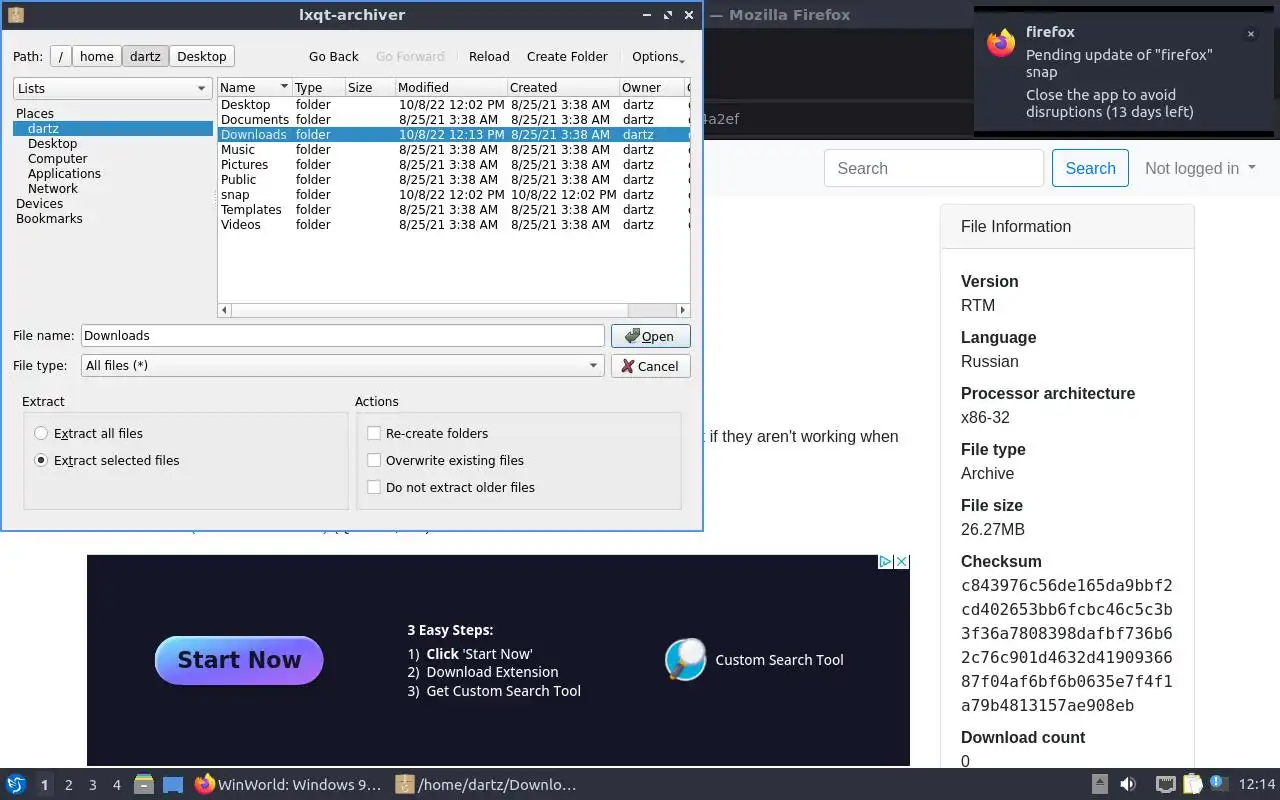Click the volume speaker tray icon
Screen dimensions: 1280x800
tap(1128, 785)
